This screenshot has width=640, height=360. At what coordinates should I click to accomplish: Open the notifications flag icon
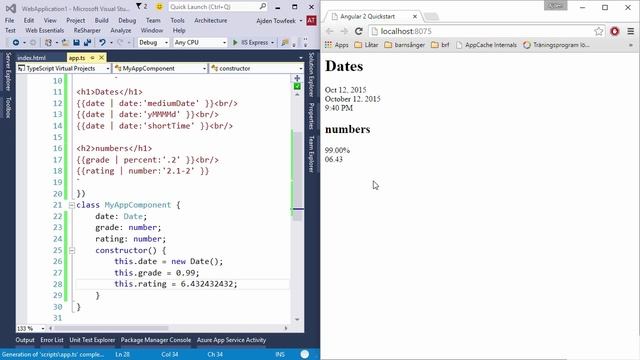click(139, 7)
